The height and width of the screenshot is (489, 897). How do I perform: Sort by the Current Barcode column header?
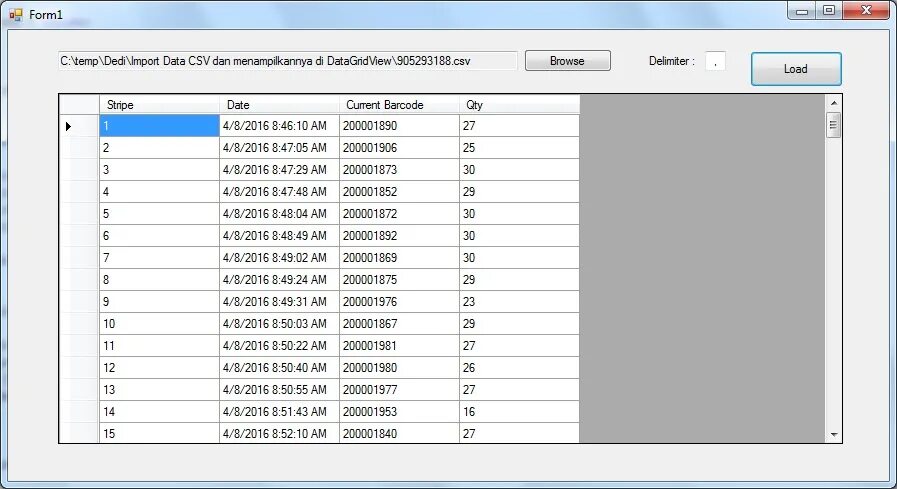pos(399,105)
